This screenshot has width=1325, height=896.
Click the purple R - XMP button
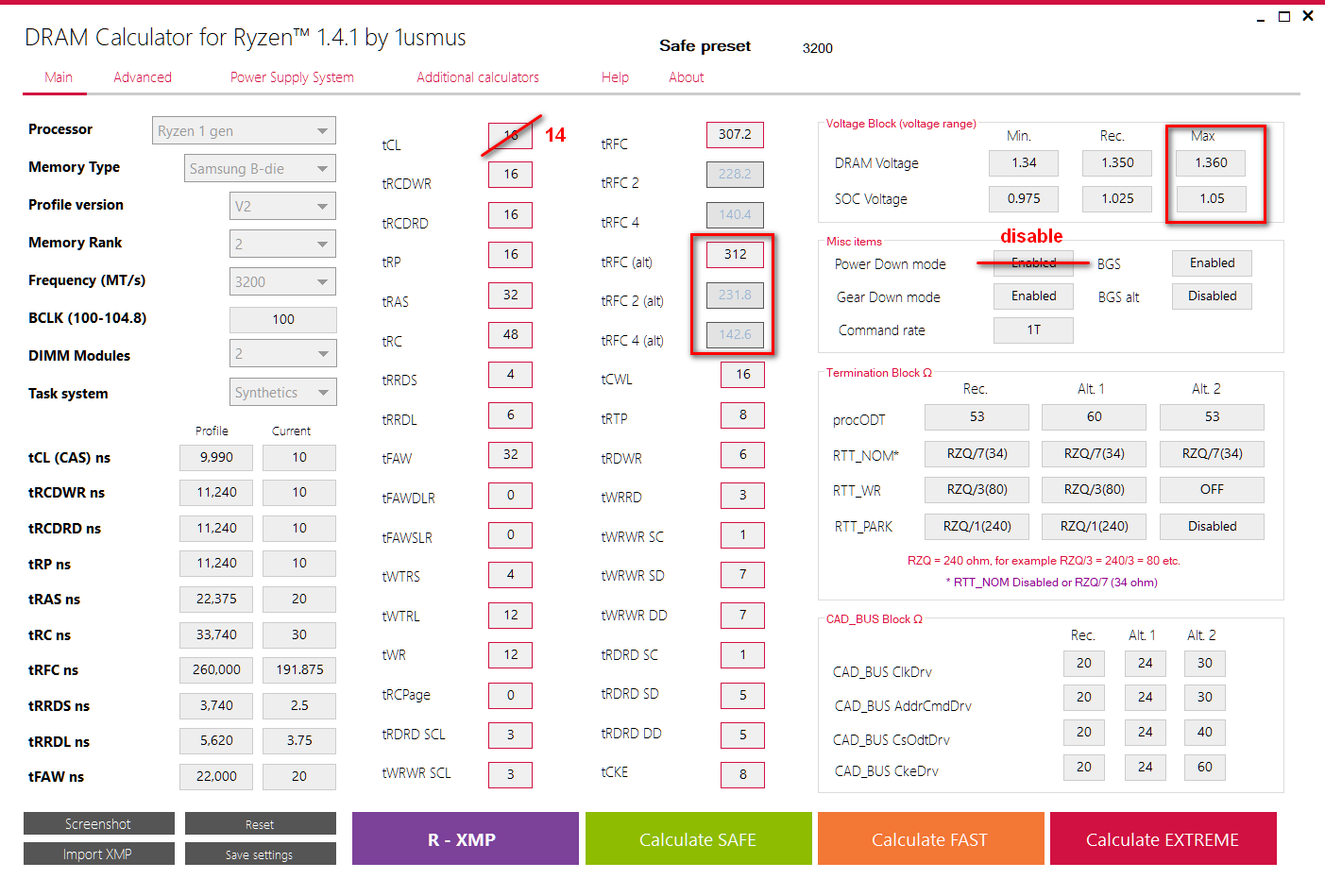coord(466,839)
